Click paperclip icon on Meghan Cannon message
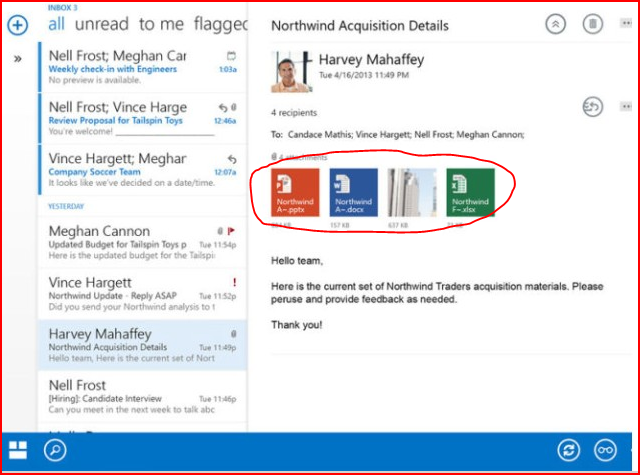Screen dimensions: 640x475 coord(220,231)
